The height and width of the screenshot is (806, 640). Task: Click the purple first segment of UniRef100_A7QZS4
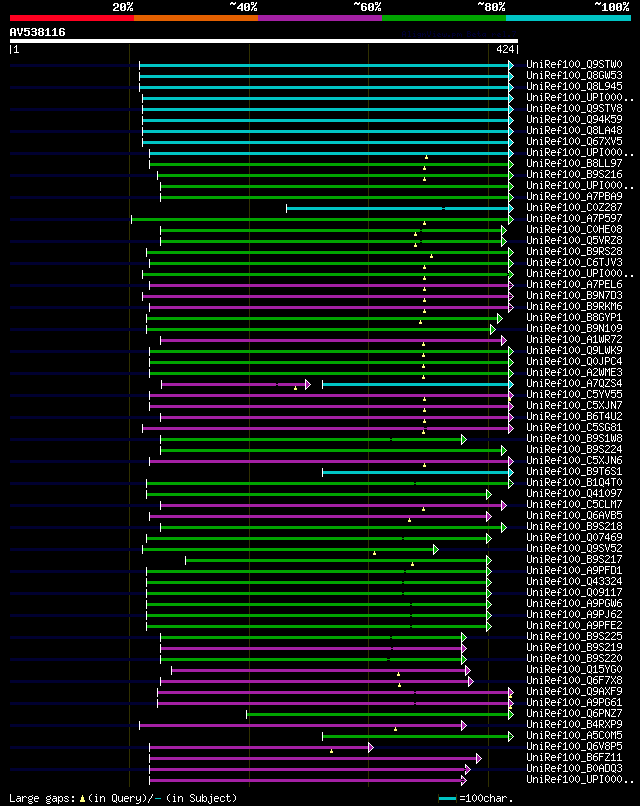(236, 384)
